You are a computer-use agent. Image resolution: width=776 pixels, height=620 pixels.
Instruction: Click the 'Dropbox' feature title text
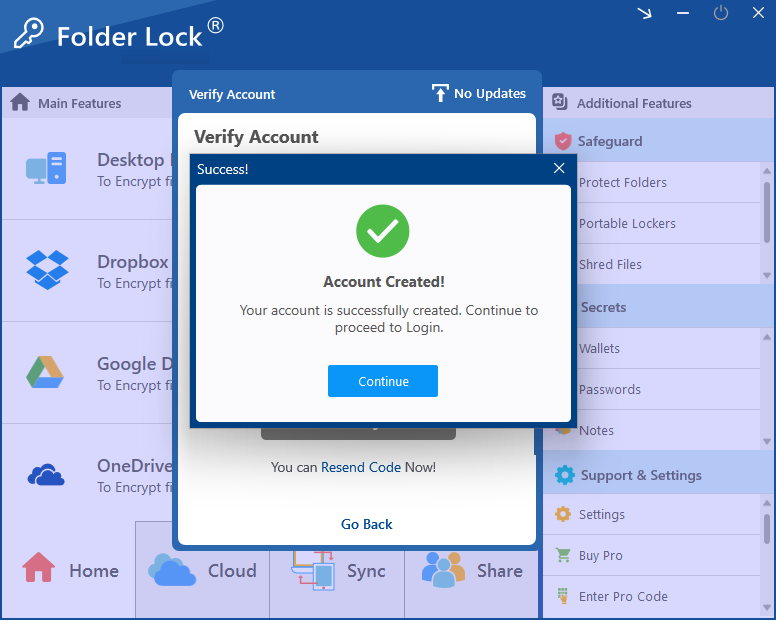point(133,262)
